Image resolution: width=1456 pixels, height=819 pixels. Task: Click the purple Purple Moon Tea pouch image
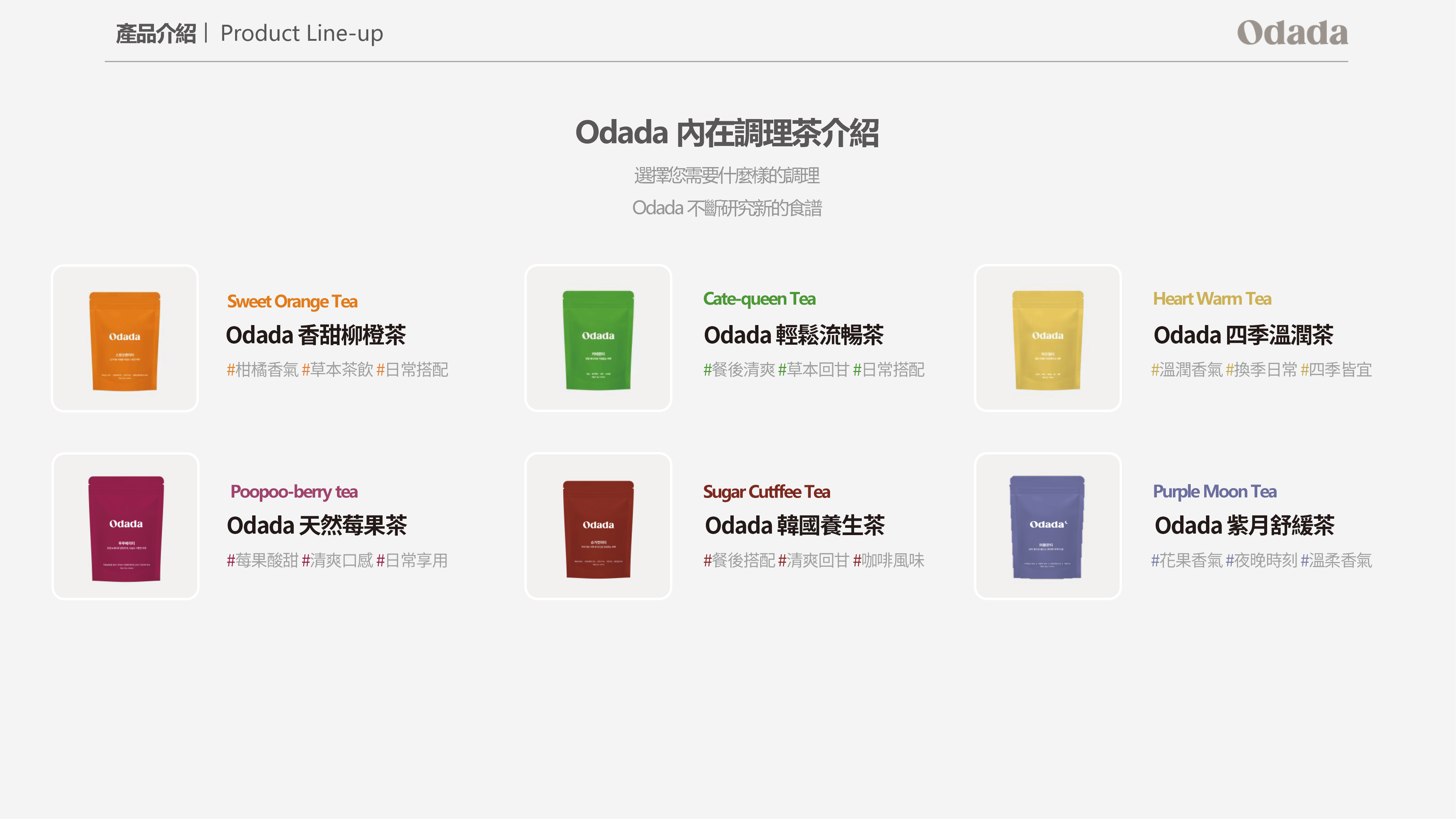[x=1047, y=527]
